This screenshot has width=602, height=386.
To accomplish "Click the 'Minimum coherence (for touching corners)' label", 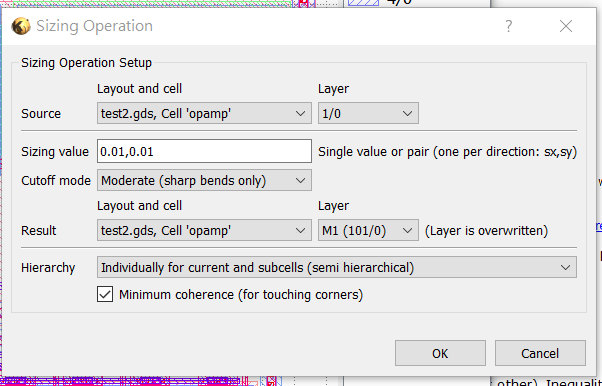I will 241,295.
